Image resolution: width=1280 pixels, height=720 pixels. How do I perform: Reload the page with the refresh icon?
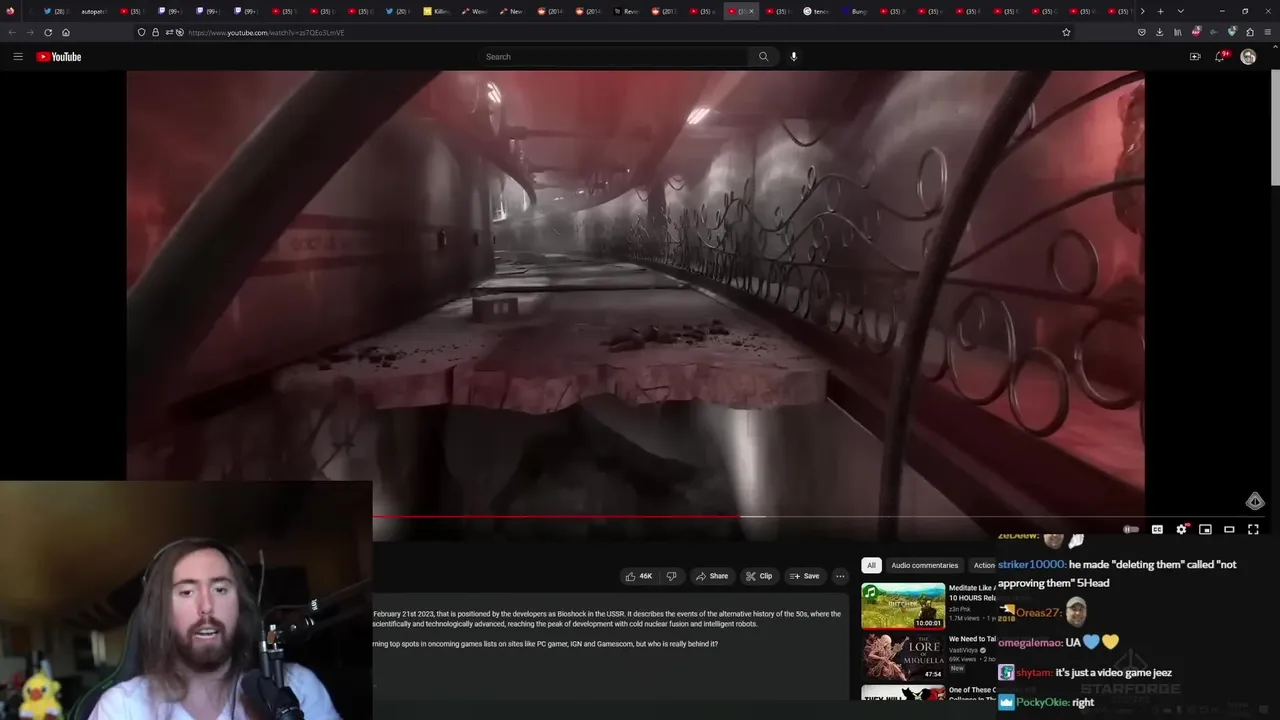point(48,32)
